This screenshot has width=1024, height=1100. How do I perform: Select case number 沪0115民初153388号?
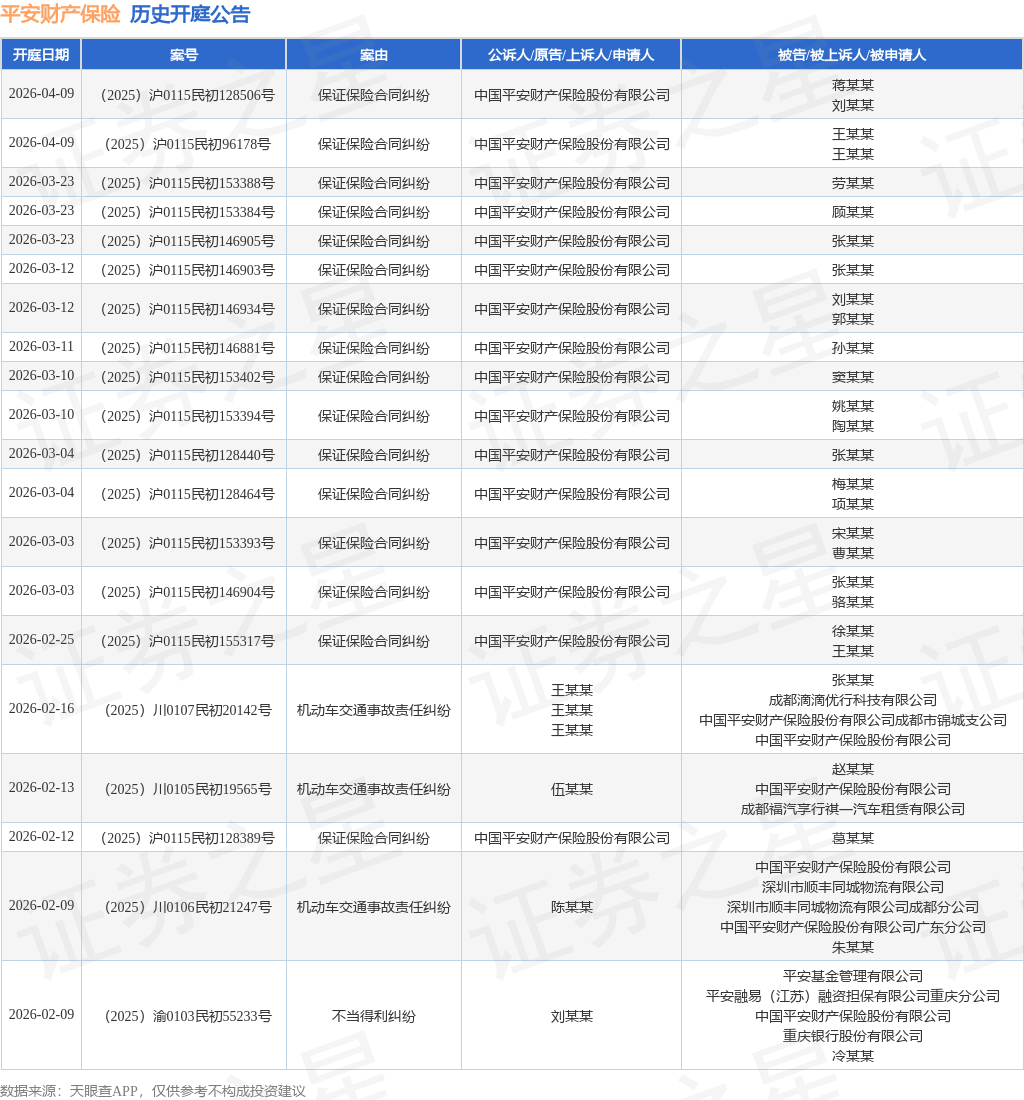[187, 183]
